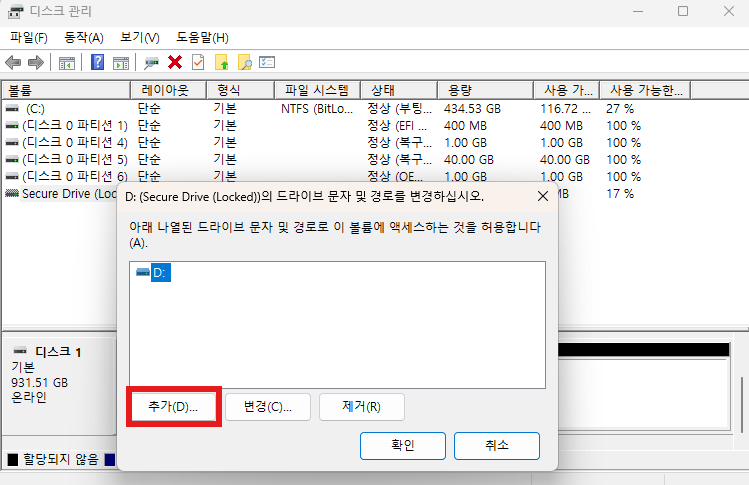Select the D: entry in the dialog list
Screen dimensions: 749x485
click(x=161, y=272)
